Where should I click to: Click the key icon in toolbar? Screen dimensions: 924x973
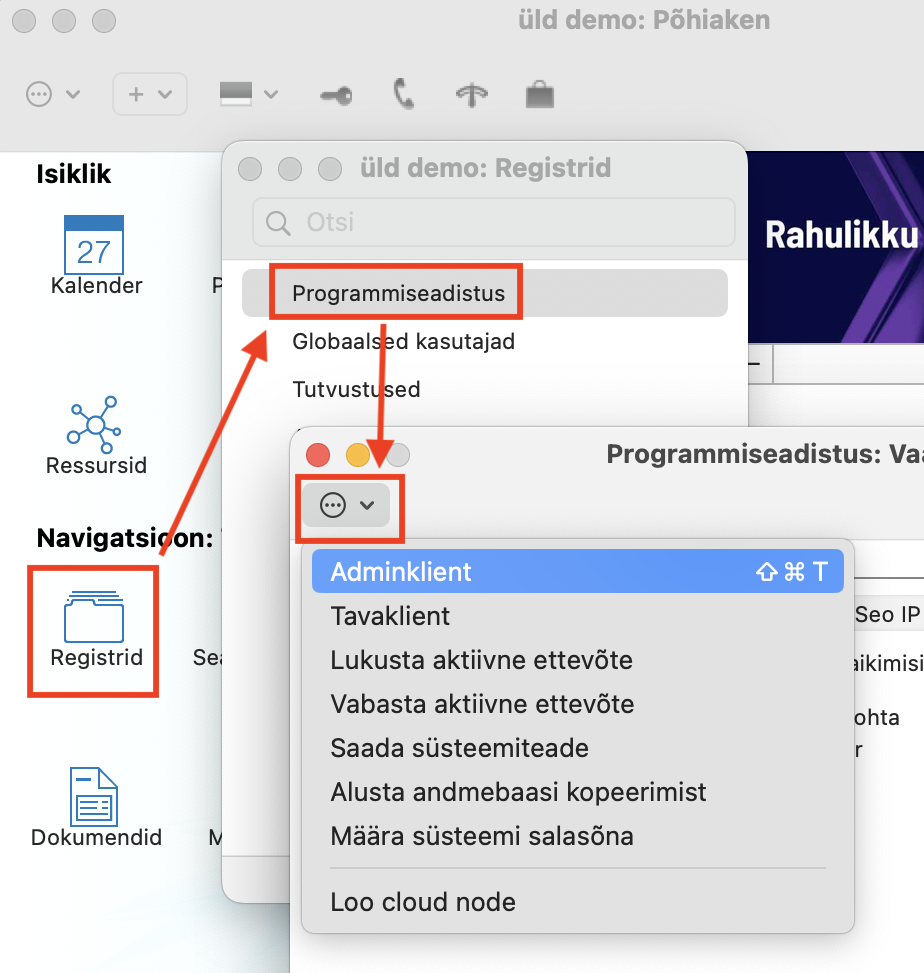coord(335,95)
